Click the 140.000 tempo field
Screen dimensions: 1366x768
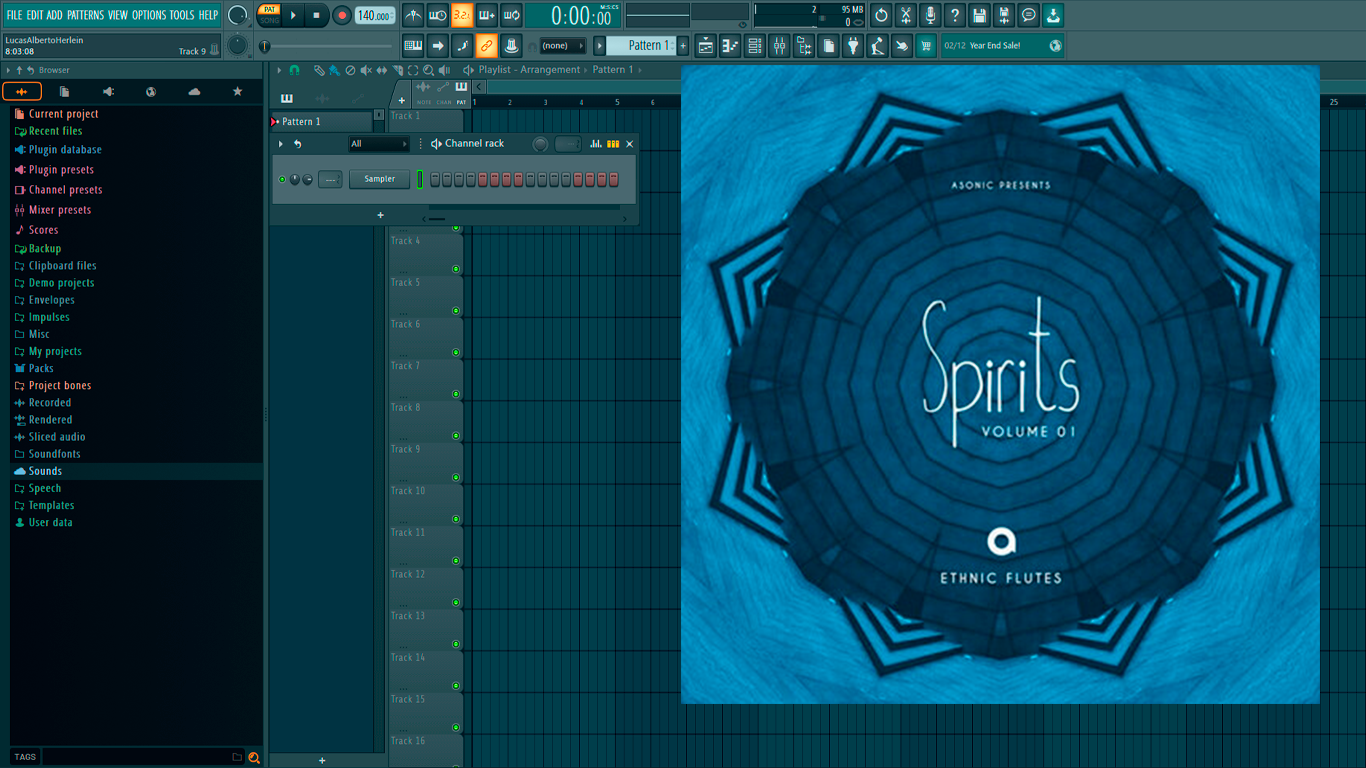375,15
